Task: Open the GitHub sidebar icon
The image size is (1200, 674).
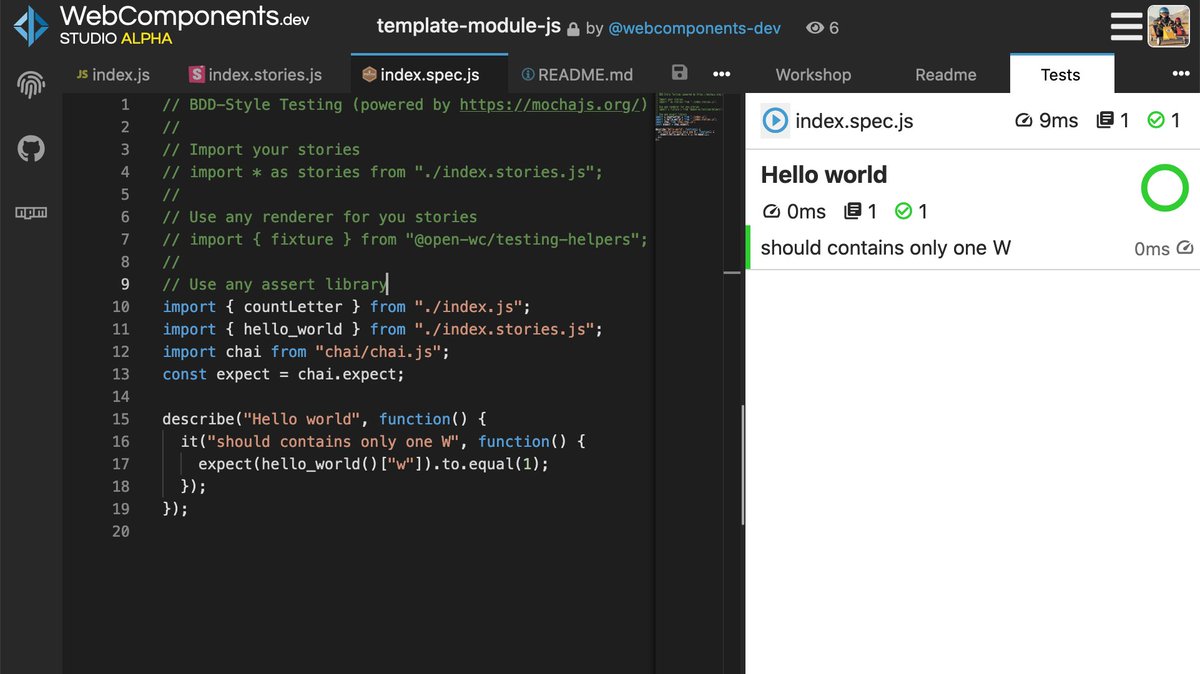Action: (31, 150)
